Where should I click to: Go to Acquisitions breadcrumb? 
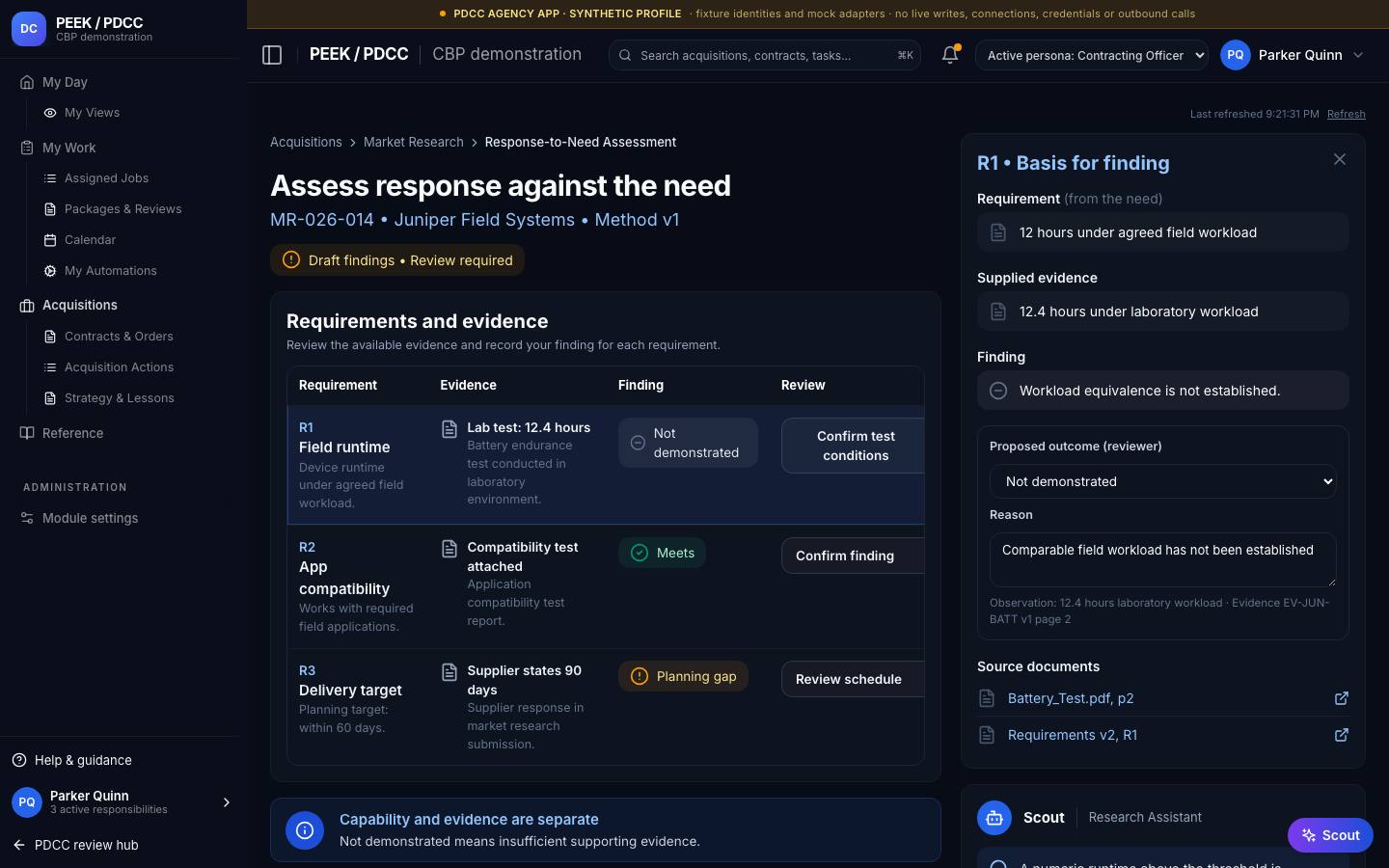(306, 142)
